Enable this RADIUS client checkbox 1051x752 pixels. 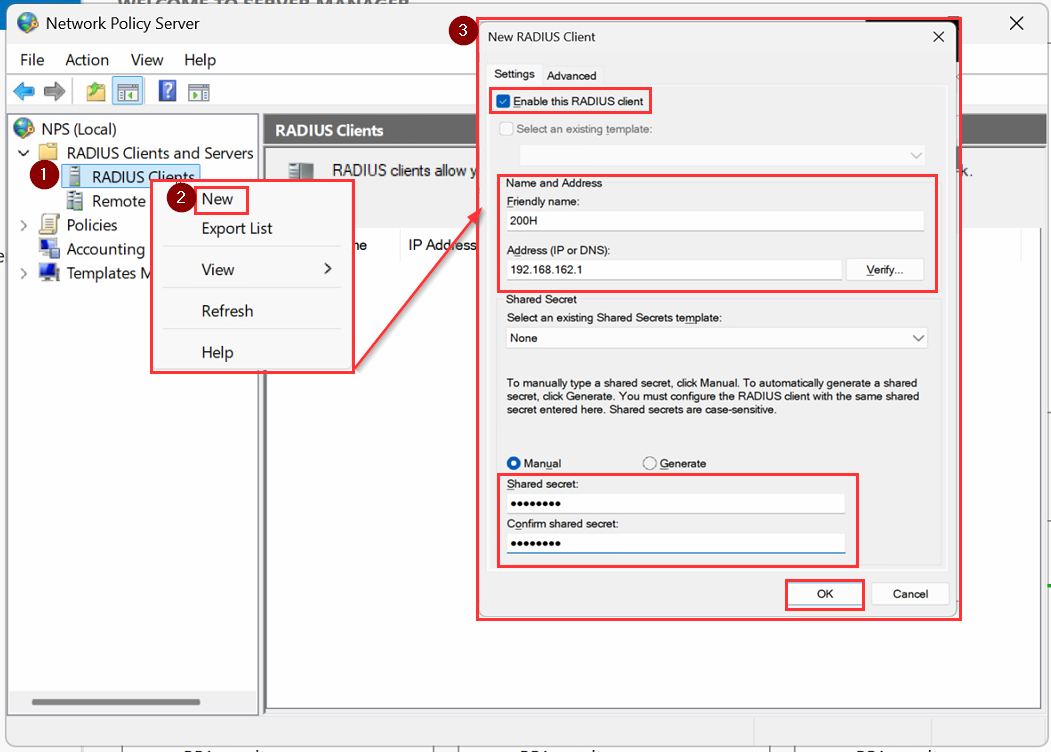pos(503,101)
